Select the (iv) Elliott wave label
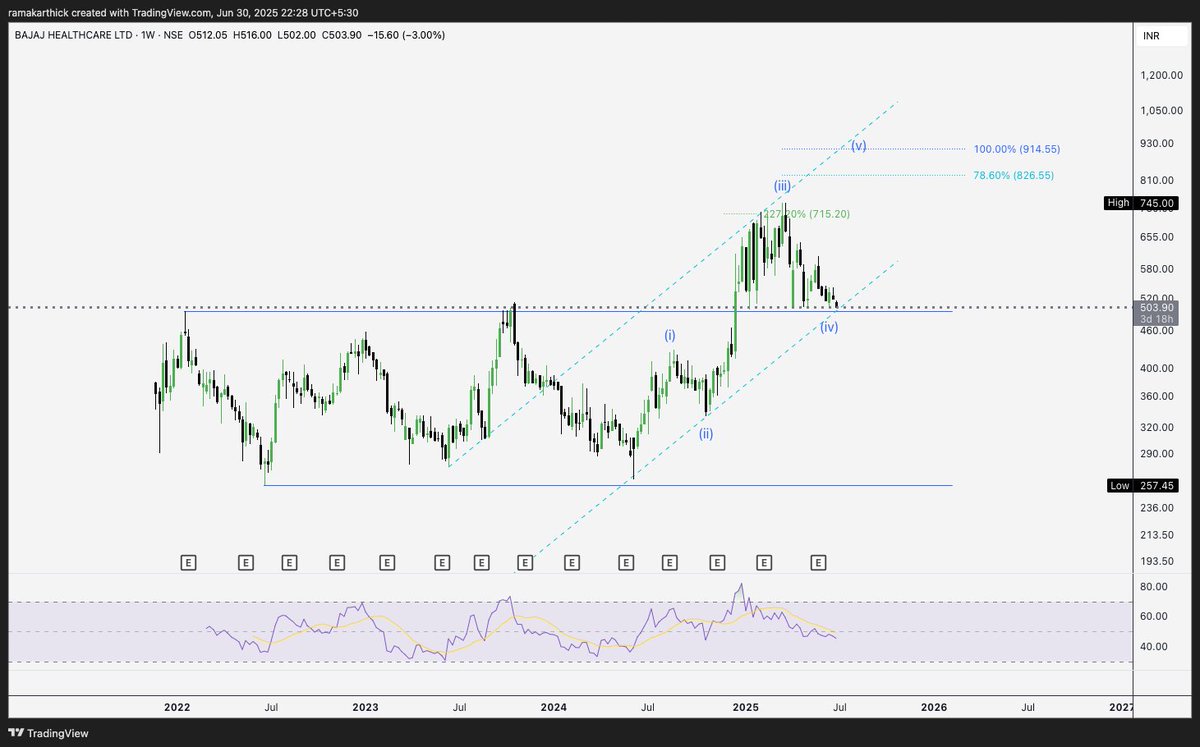 [x=829, y=327]
